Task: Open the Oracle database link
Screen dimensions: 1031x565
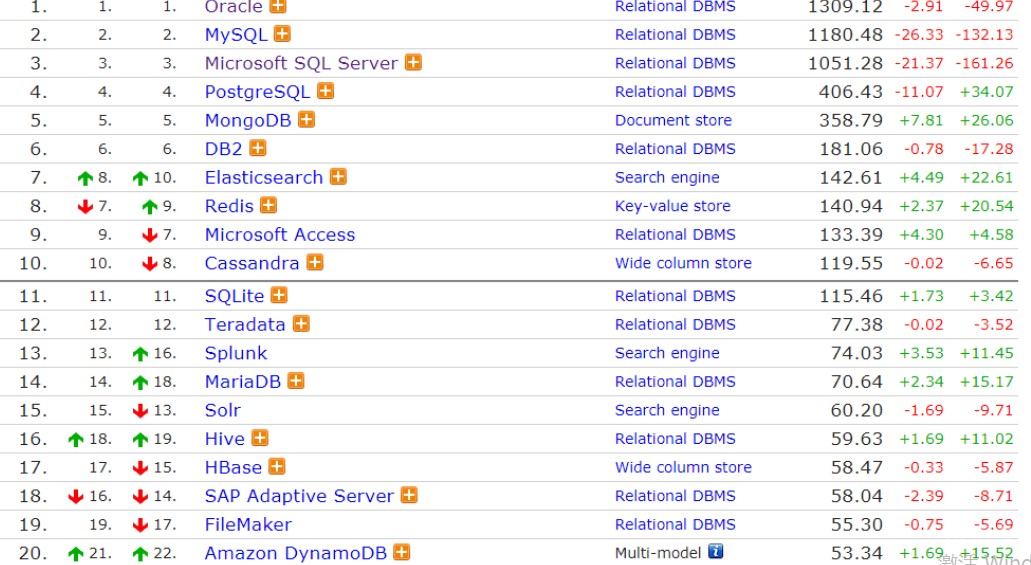Action: 233,7
